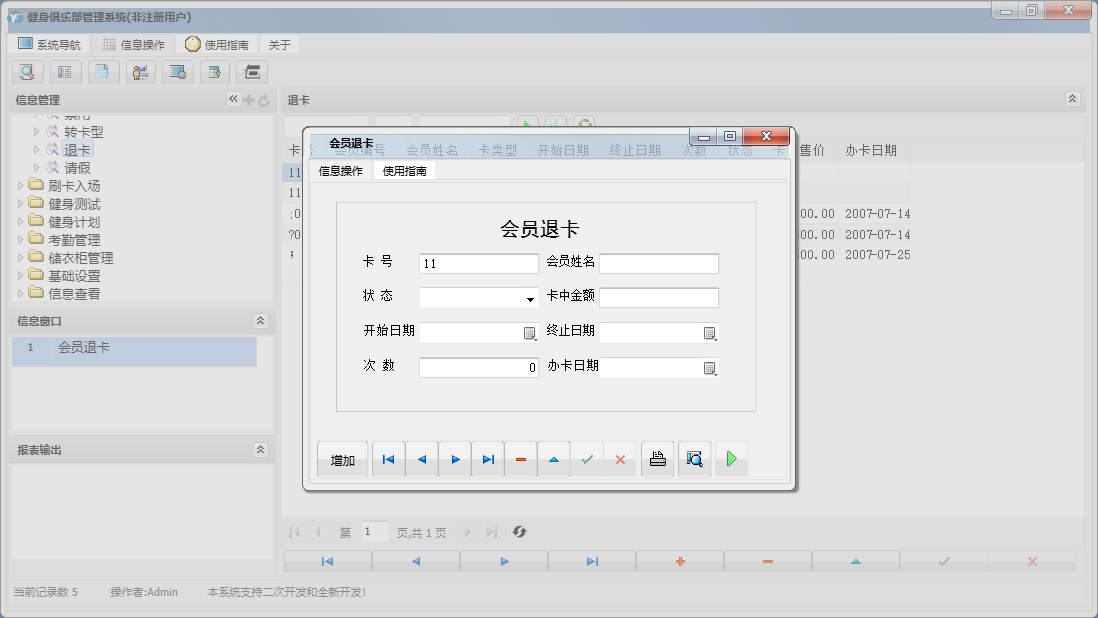Screen dimensions: 1098x618
Task: Click the refresh icon in the pagination bar
Action: point(519,532)
